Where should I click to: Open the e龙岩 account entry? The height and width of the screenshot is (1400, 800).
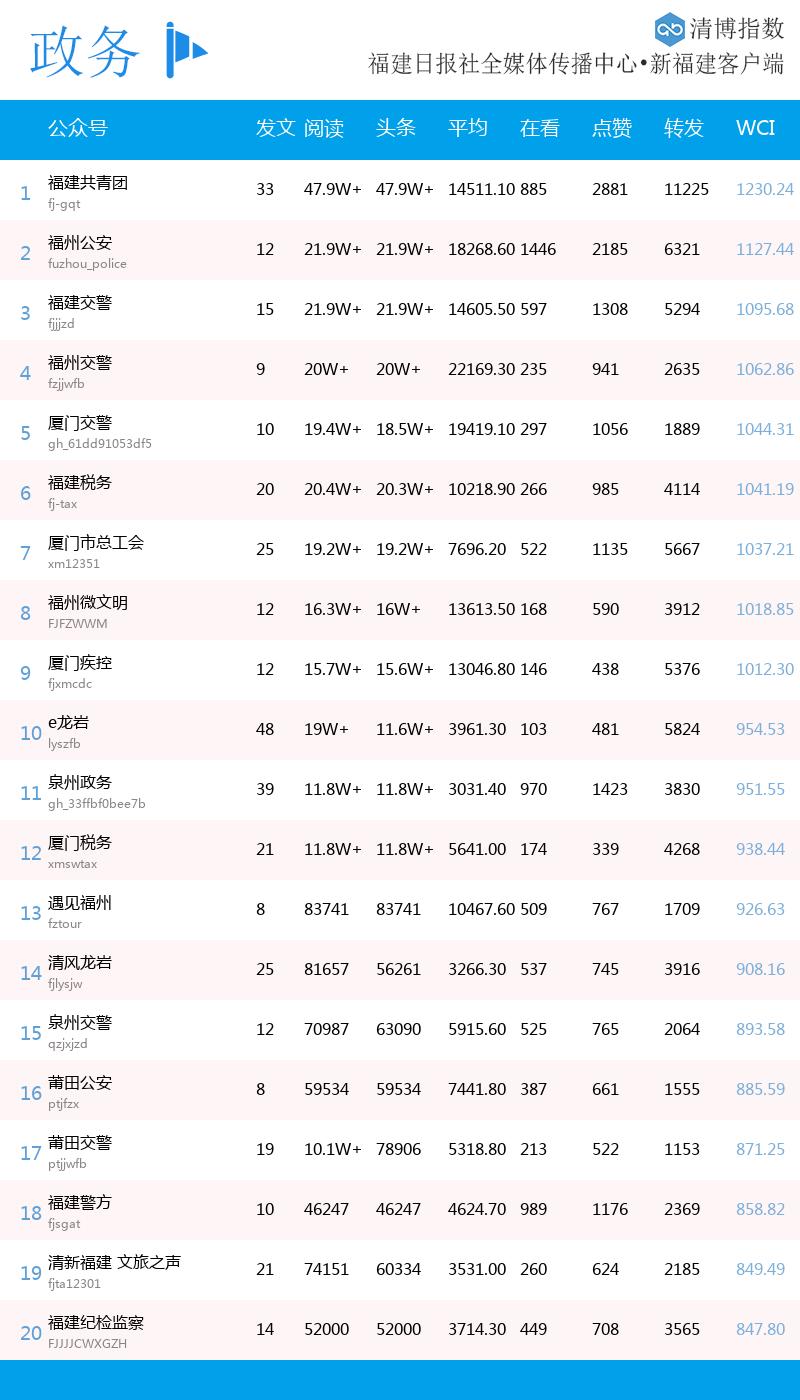point(69,723)
